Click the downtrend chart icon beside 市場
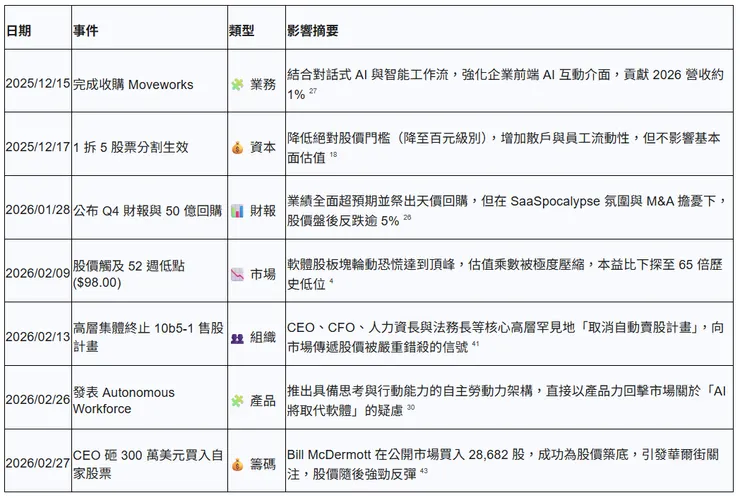The image size is (740, 498). [x=237, y=274]
